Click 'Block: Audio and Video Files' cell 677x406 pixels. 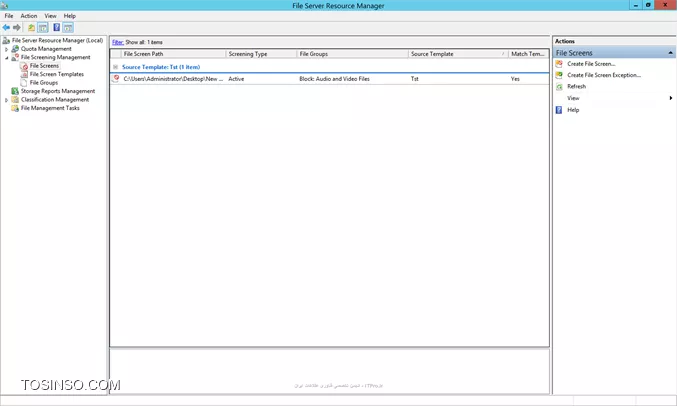point(334,79)
